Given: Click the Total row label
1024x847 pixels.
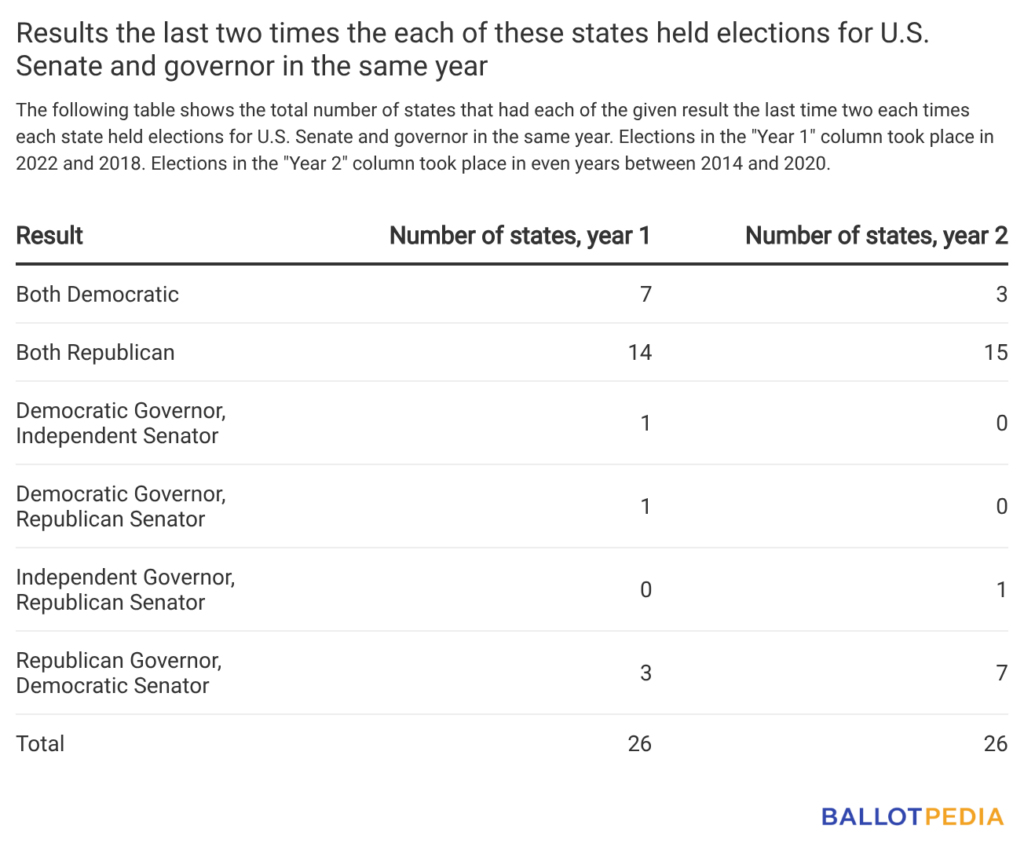Looking at the screenshot, I should coord(40,743).
